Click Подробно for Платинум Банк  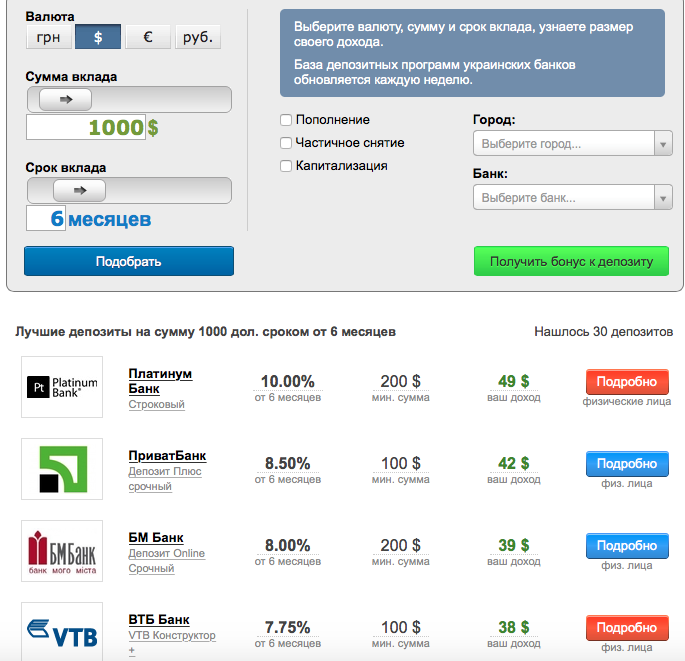(627, 382)
